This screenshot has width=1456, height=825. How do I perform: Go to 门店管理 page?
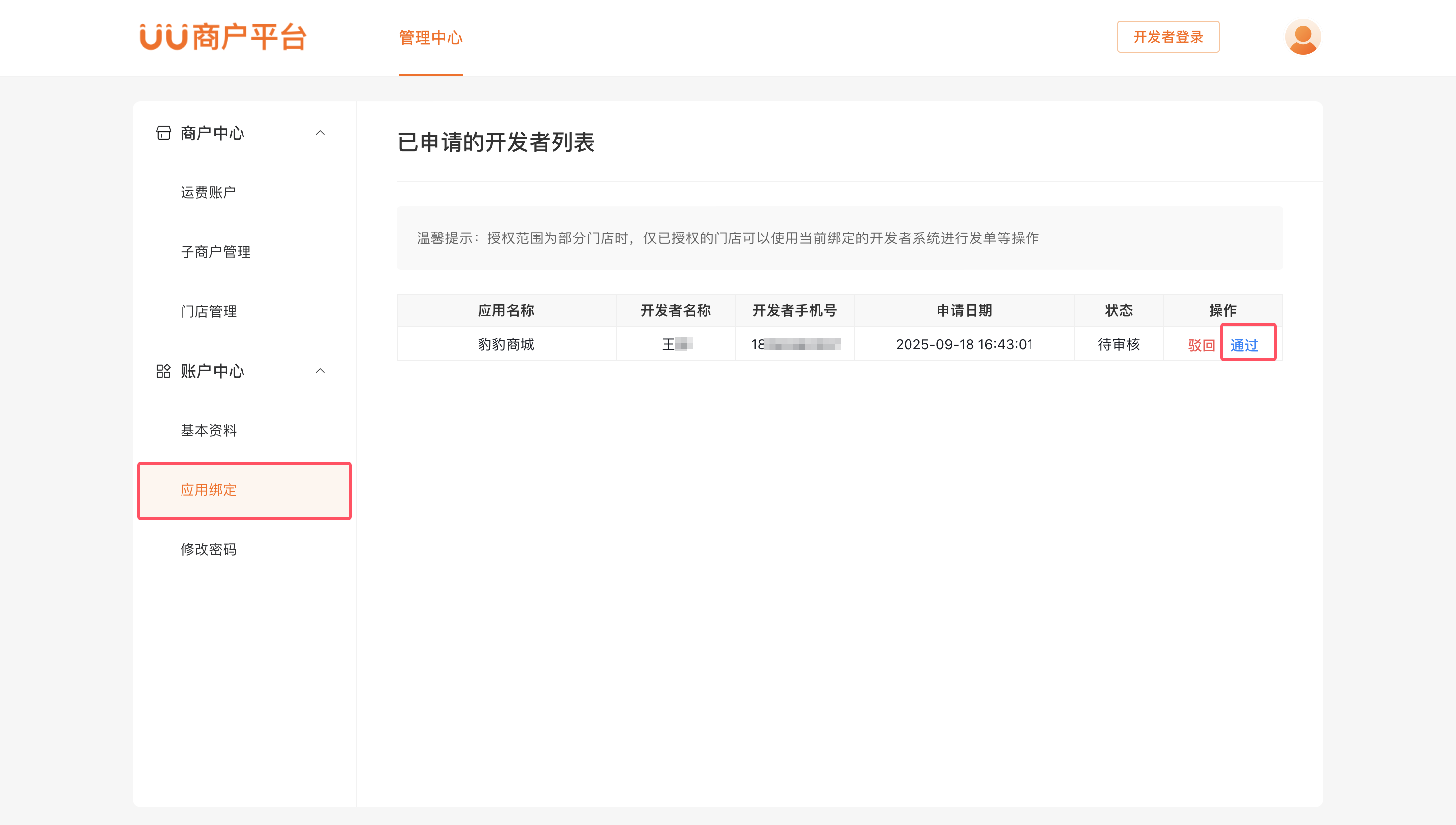(208, 312)
